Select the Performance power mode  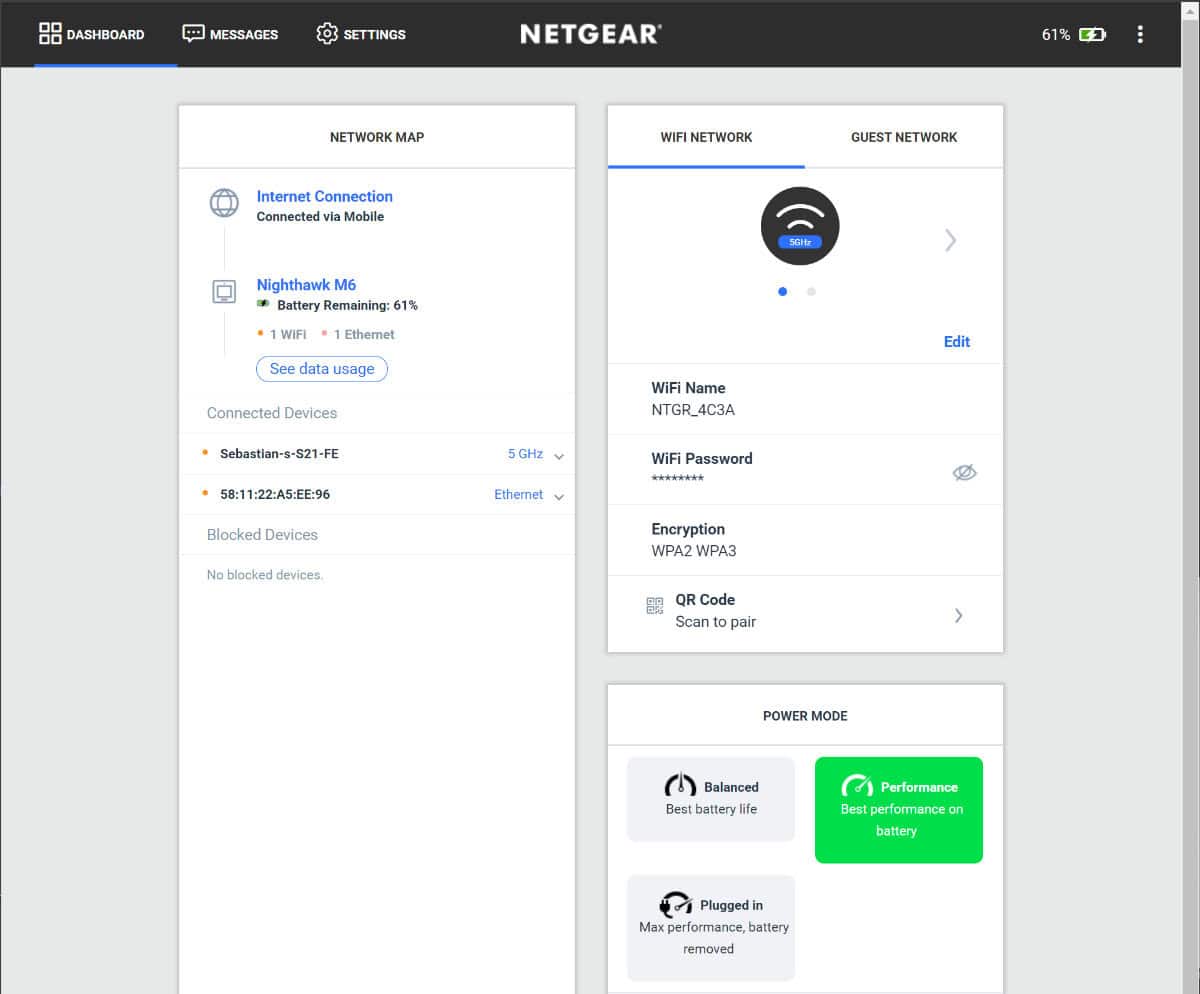[x=899, y=810]
